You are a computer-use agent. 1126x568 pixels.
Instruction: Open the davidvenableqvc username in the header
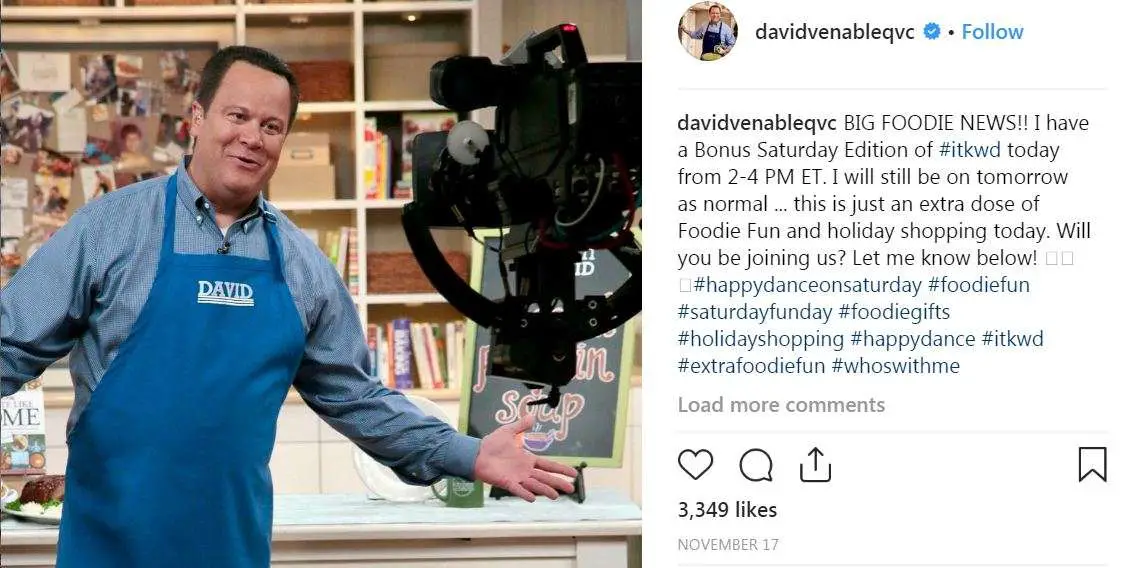pos(834,32)
